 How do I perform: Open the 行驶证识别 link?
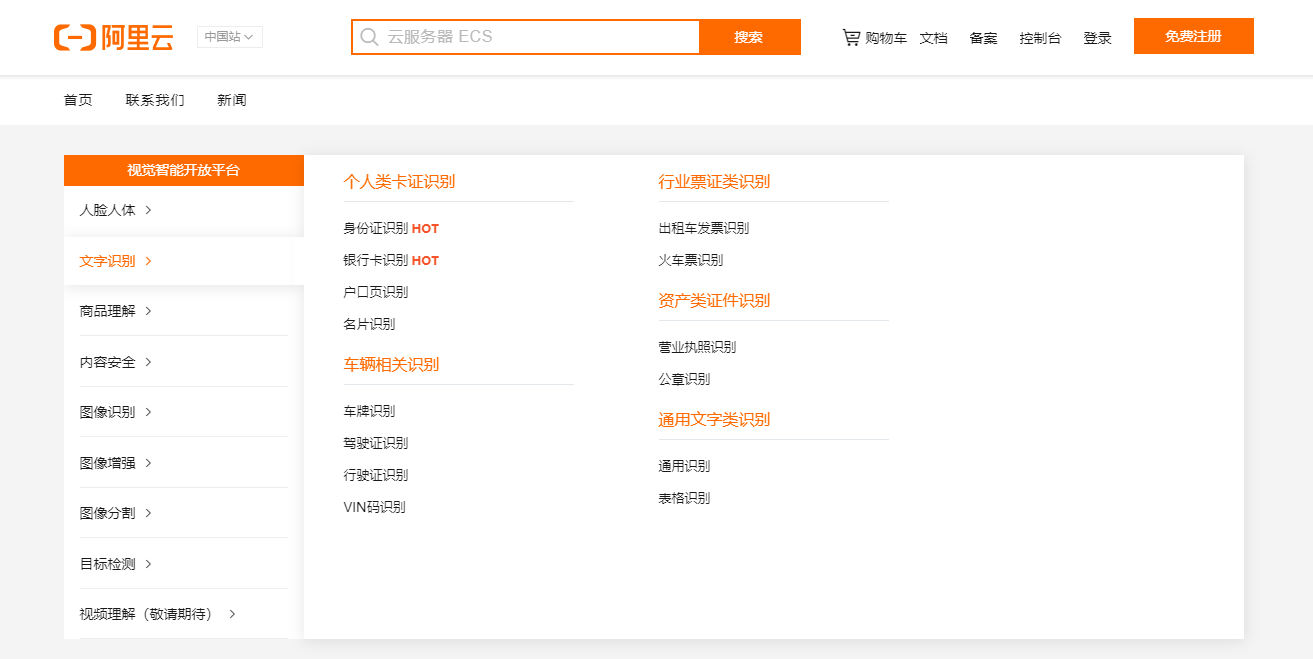(x=376, y=475)
